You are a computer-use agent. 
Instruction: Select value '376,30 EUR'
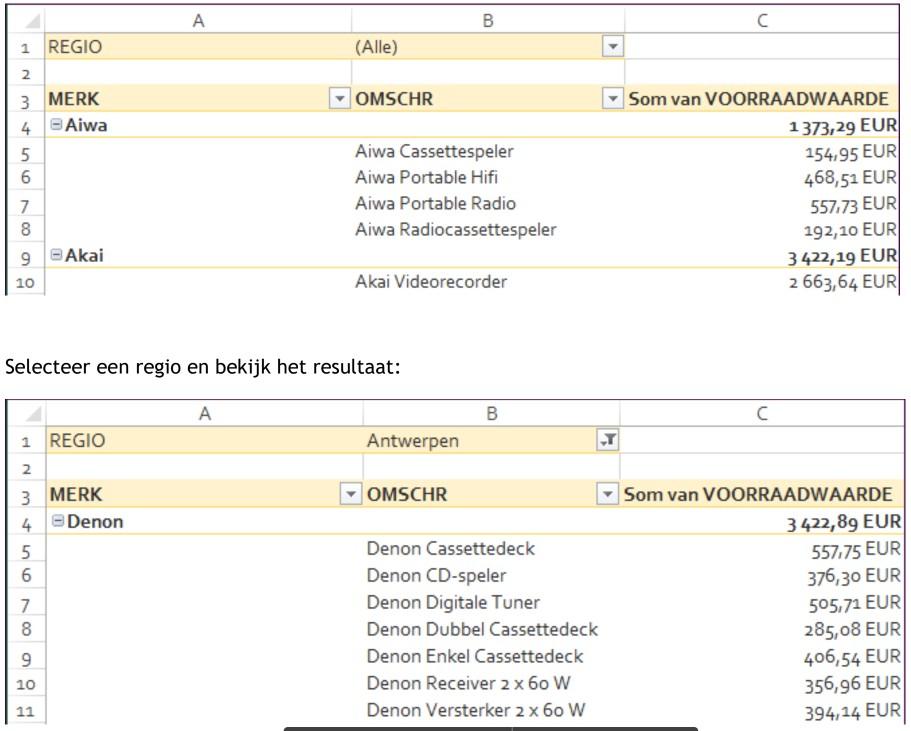point(854,576)
